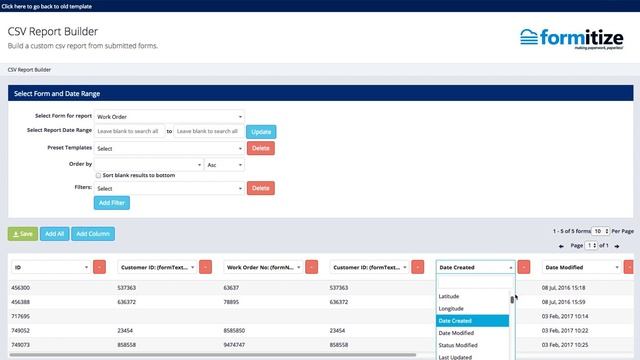This screenshot has height=360, width=640.
Task: Click the date cell 08 Jul, 2016 15:18
Action: pyautogui.click(x=564, y=288)
